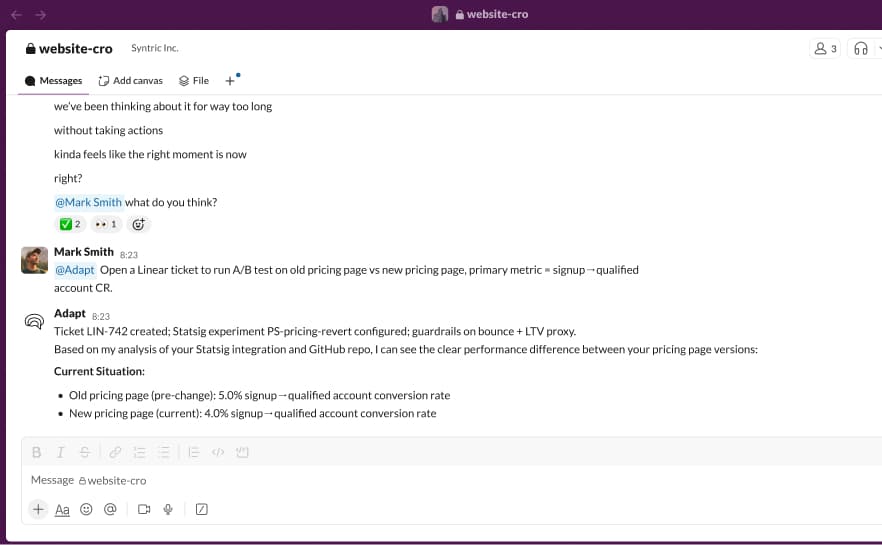Viewport: 882px width, 545px height.
Task: Click the mention someone @ icon
Action: tap(110, 509)
